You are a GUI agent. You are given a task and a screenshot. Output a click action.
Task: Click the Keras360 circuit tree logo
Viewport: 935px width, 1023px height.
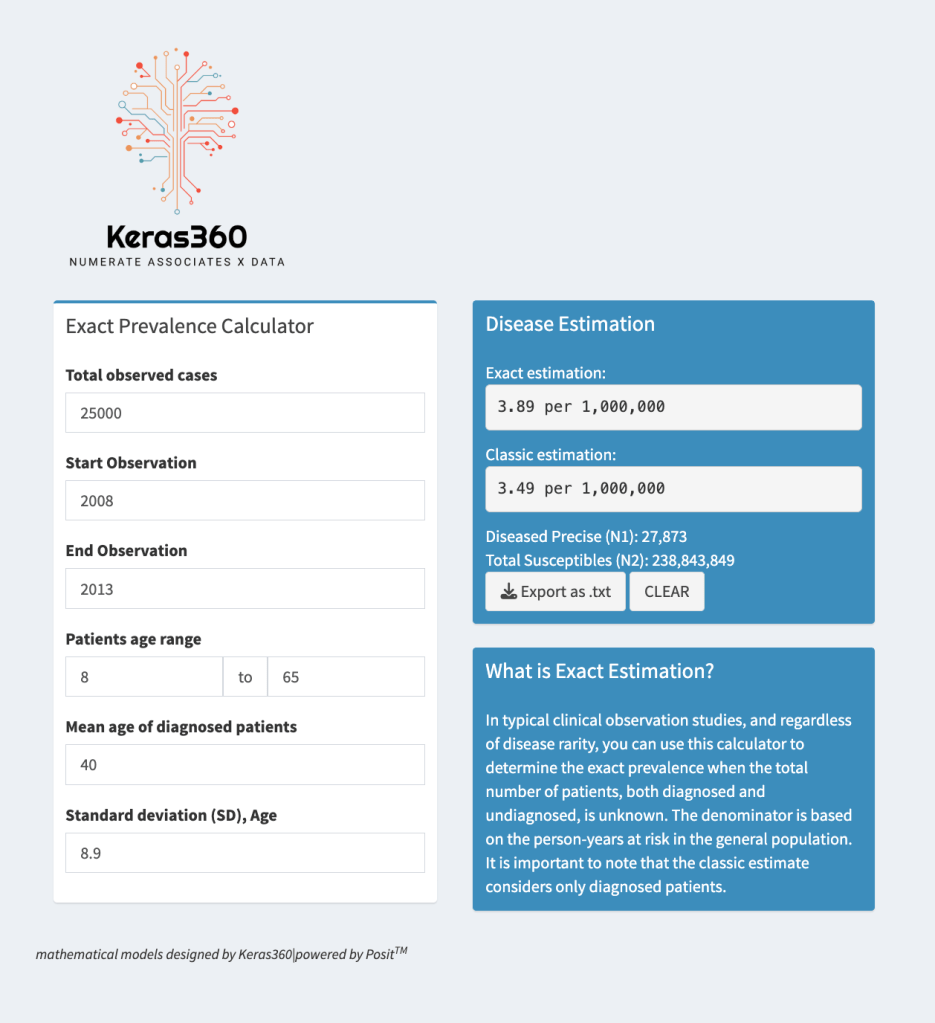coord(177,128)
